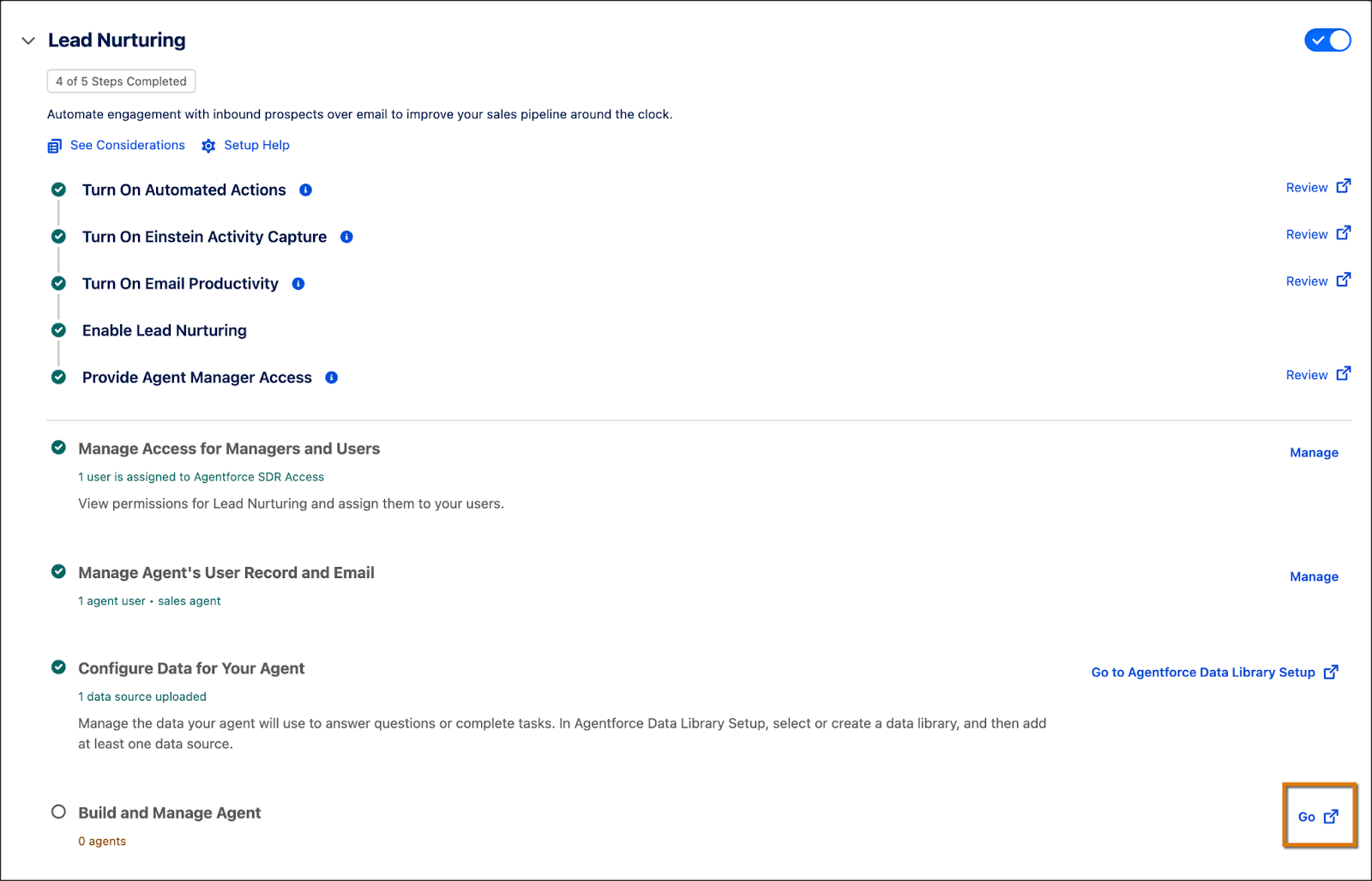The width and height of the screenshot is (1372, 881).
Task: Click external link icon by Agentforce Data Library Setup
Action: pyautogui.click(x=1332, y=672)
